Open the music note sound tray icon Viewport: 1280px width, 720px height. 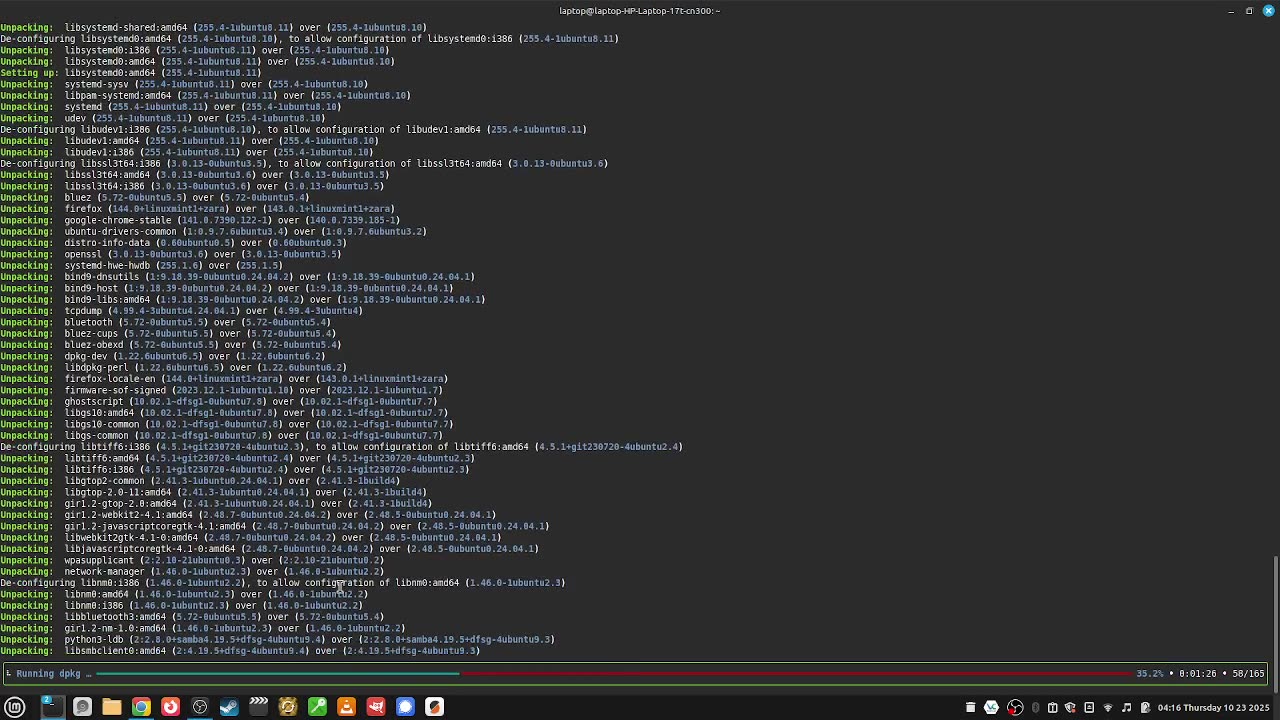[x=1127, y=708]
